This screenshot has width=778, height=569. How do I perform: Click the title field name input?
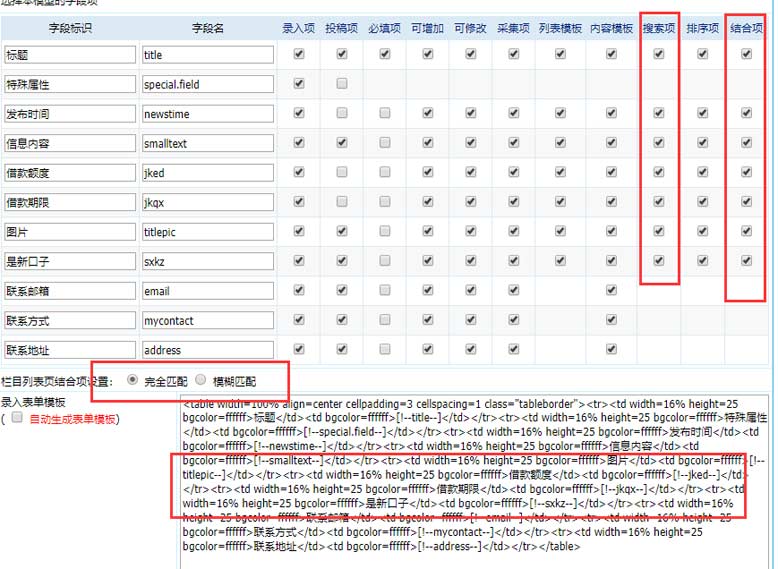point(207,55)
